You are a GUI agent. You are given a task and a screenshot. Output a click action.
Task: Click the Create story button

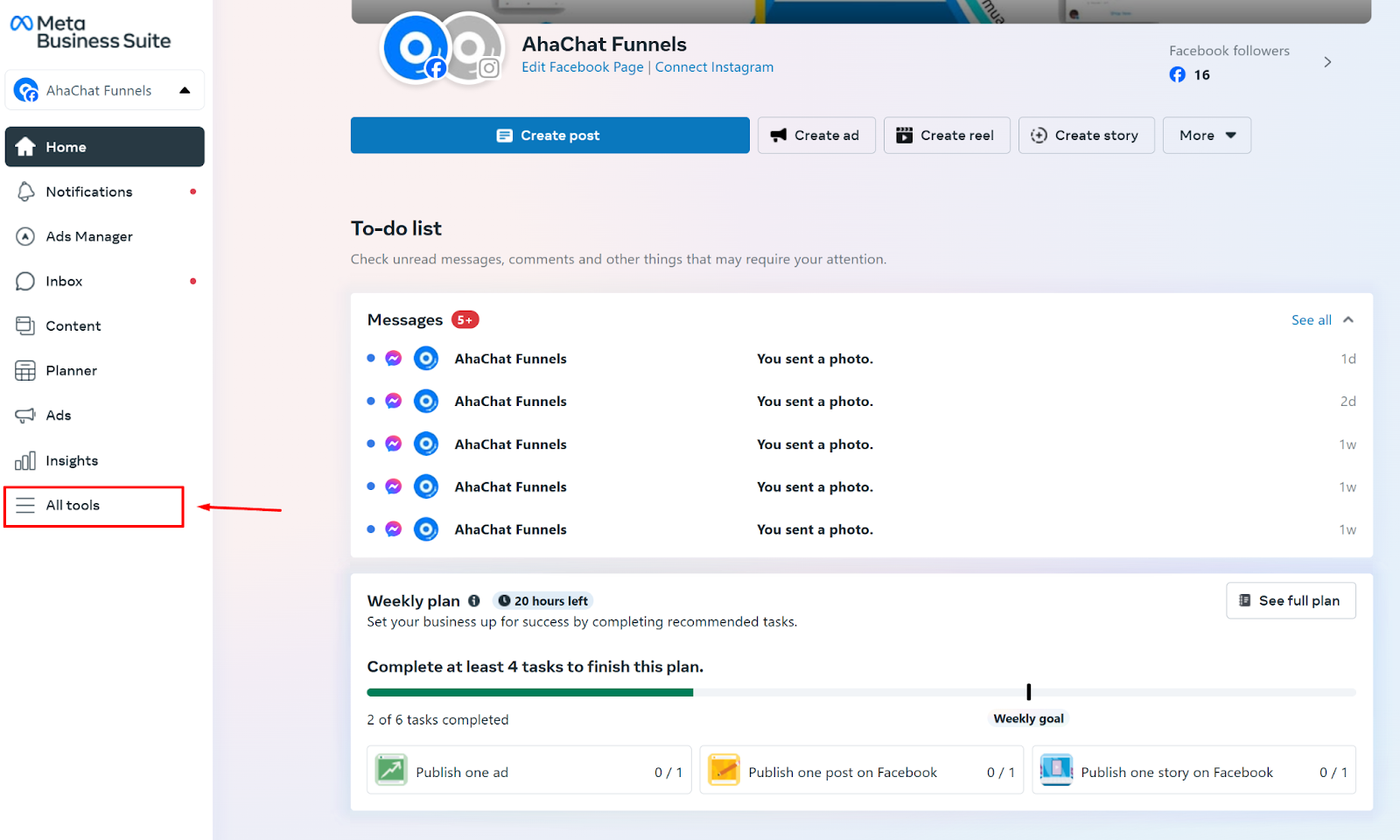point(1087,136)
